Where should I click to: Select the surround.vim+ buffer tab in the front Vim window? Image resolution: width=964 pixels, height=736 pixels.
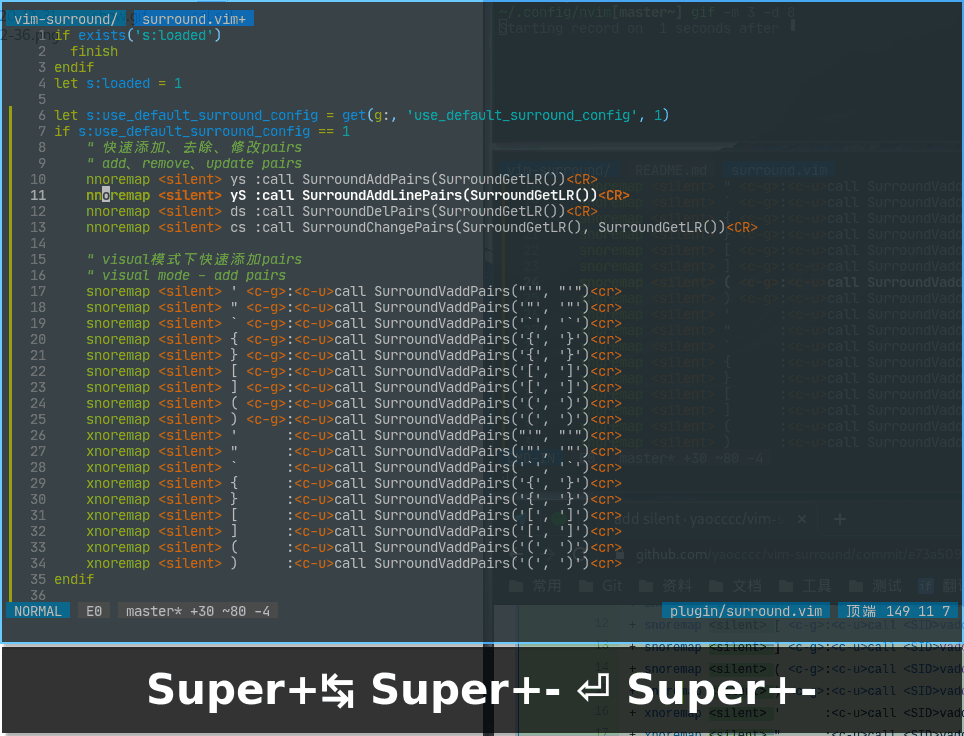point(194,19)
